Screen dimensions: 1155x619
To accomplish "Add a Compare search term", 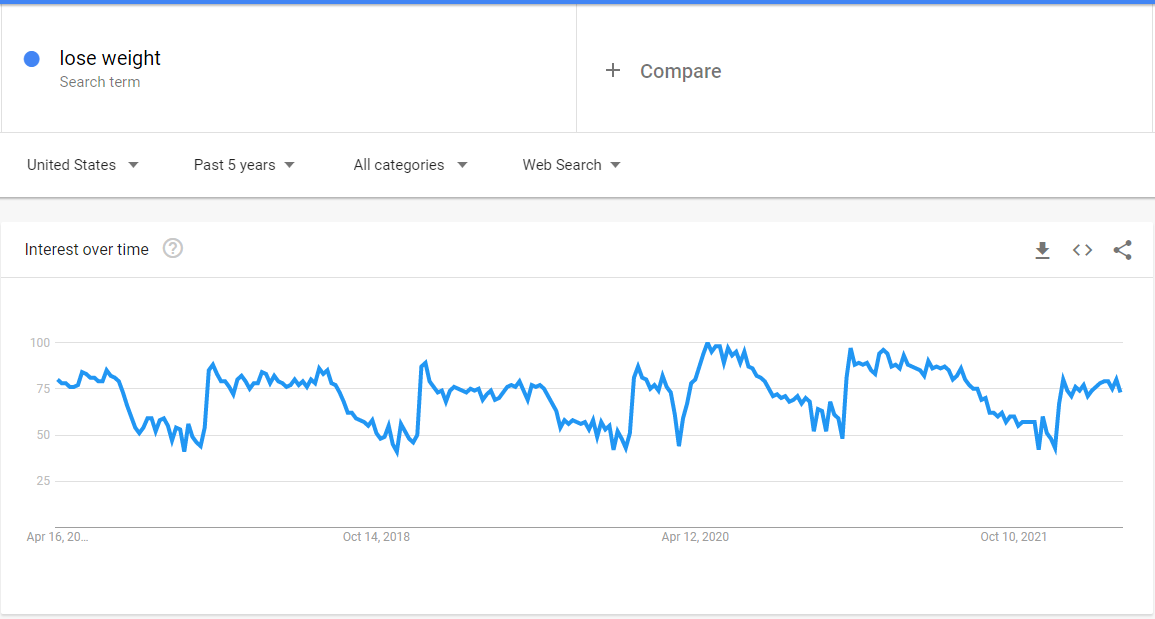I will (680, 71).
